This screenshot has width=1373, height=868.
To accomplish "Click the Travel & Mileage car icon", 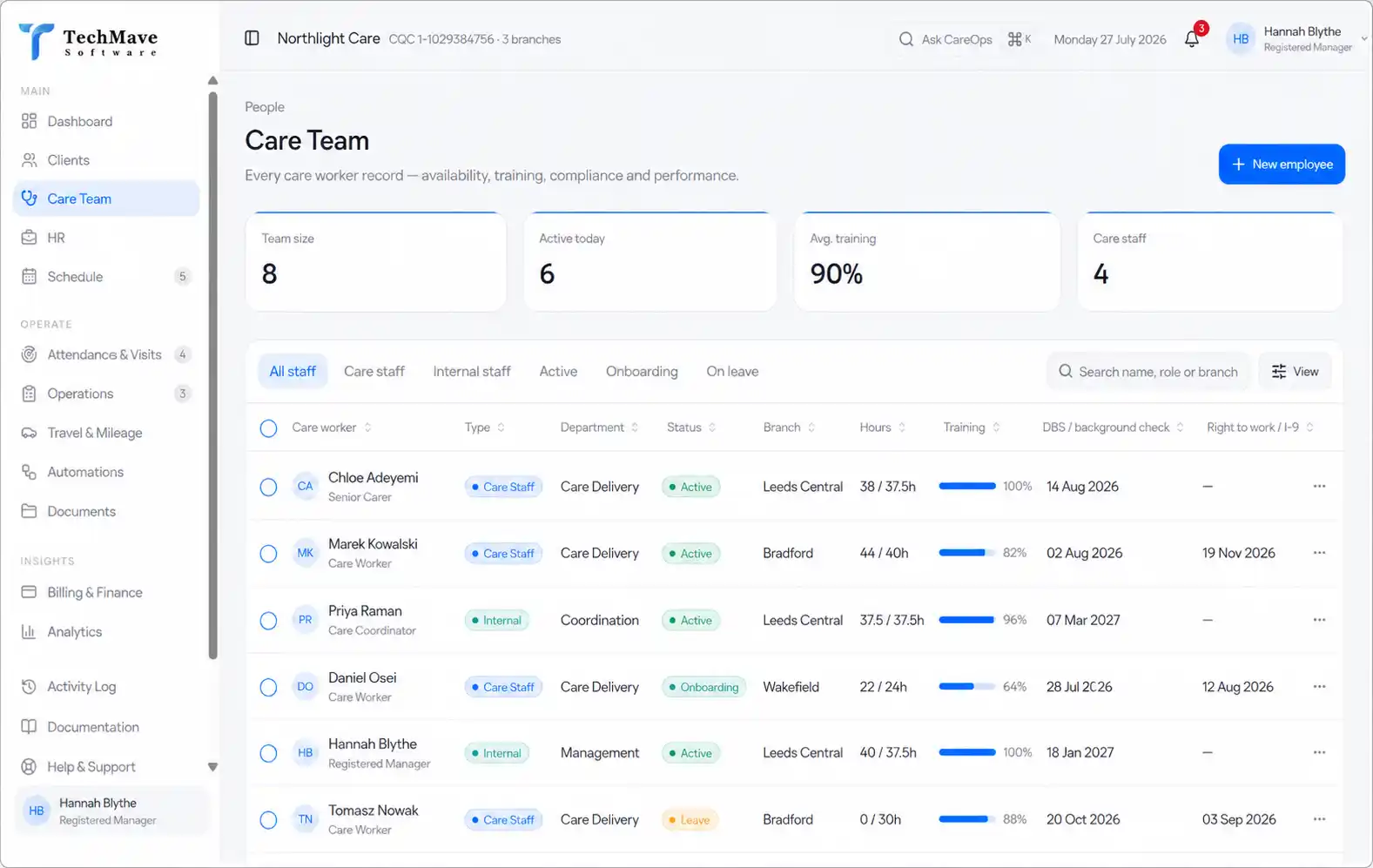I will coord(30,433).
